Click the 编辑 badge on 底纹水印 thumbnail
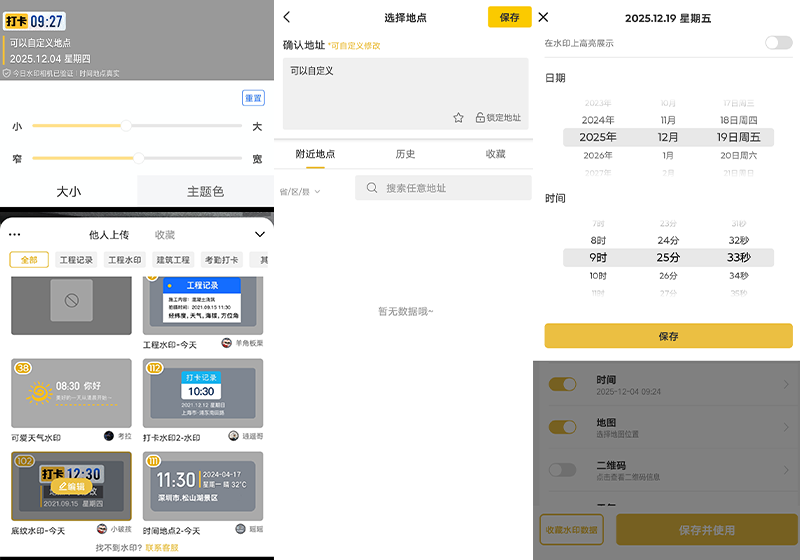This screenshot has width=800, height=560. tap(71, 486)
